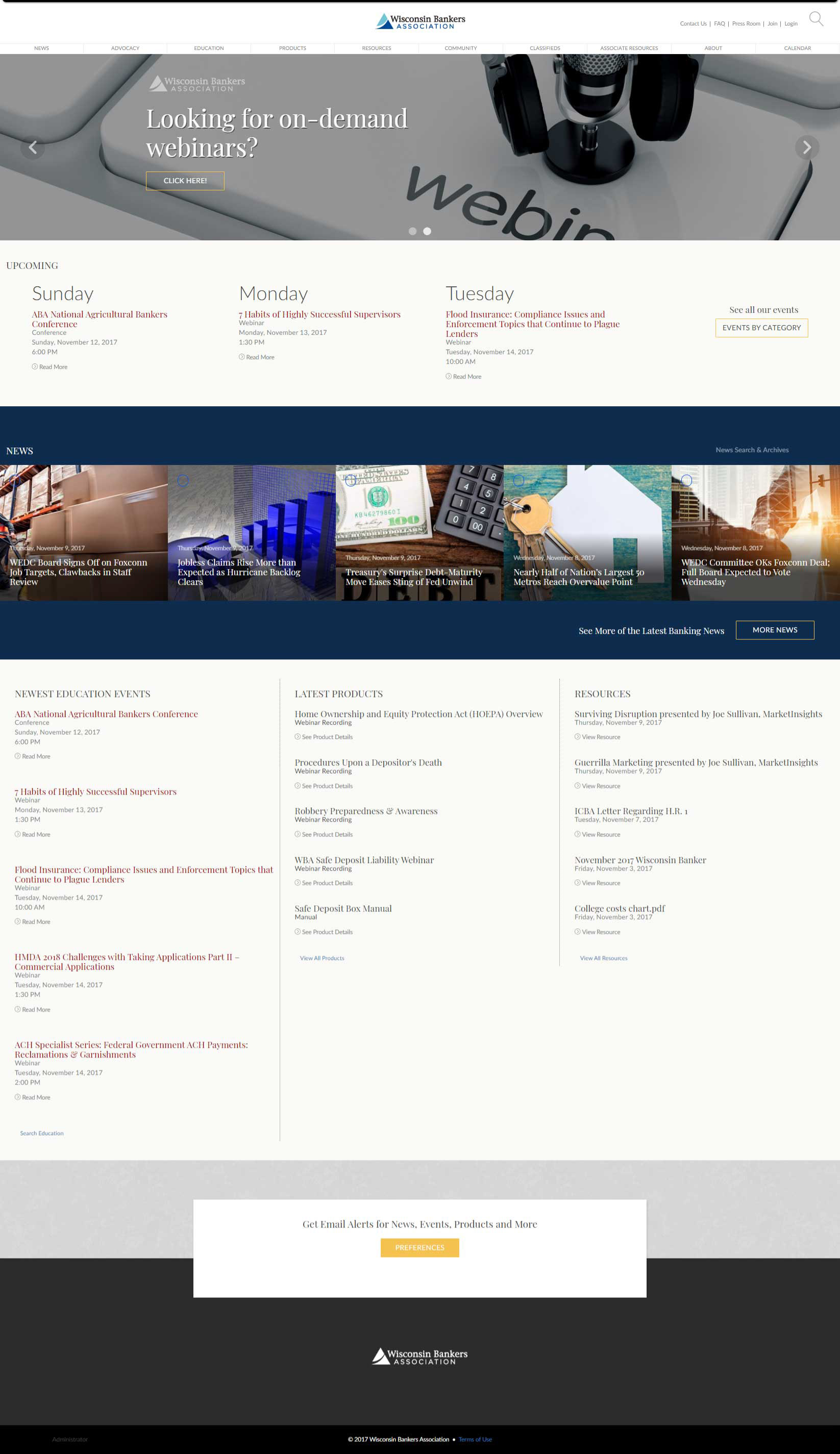Click the Login link
Image resolution: width=840 pixels, height=1454 pixels.
click(791, 23)
